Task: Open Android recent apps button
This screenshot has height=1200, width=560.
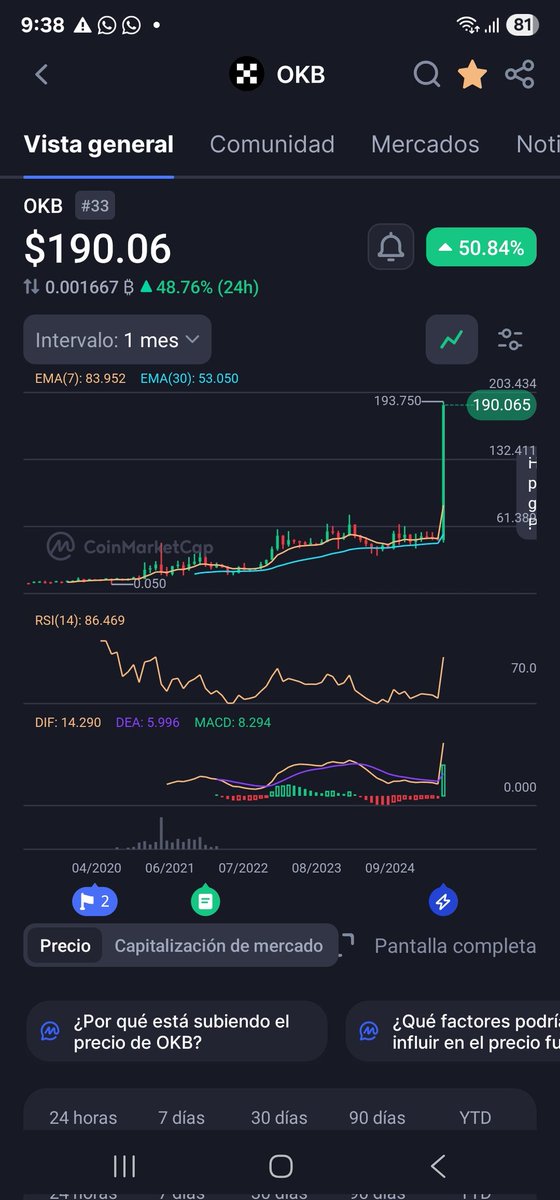Action: click(x=124, y=1166)
